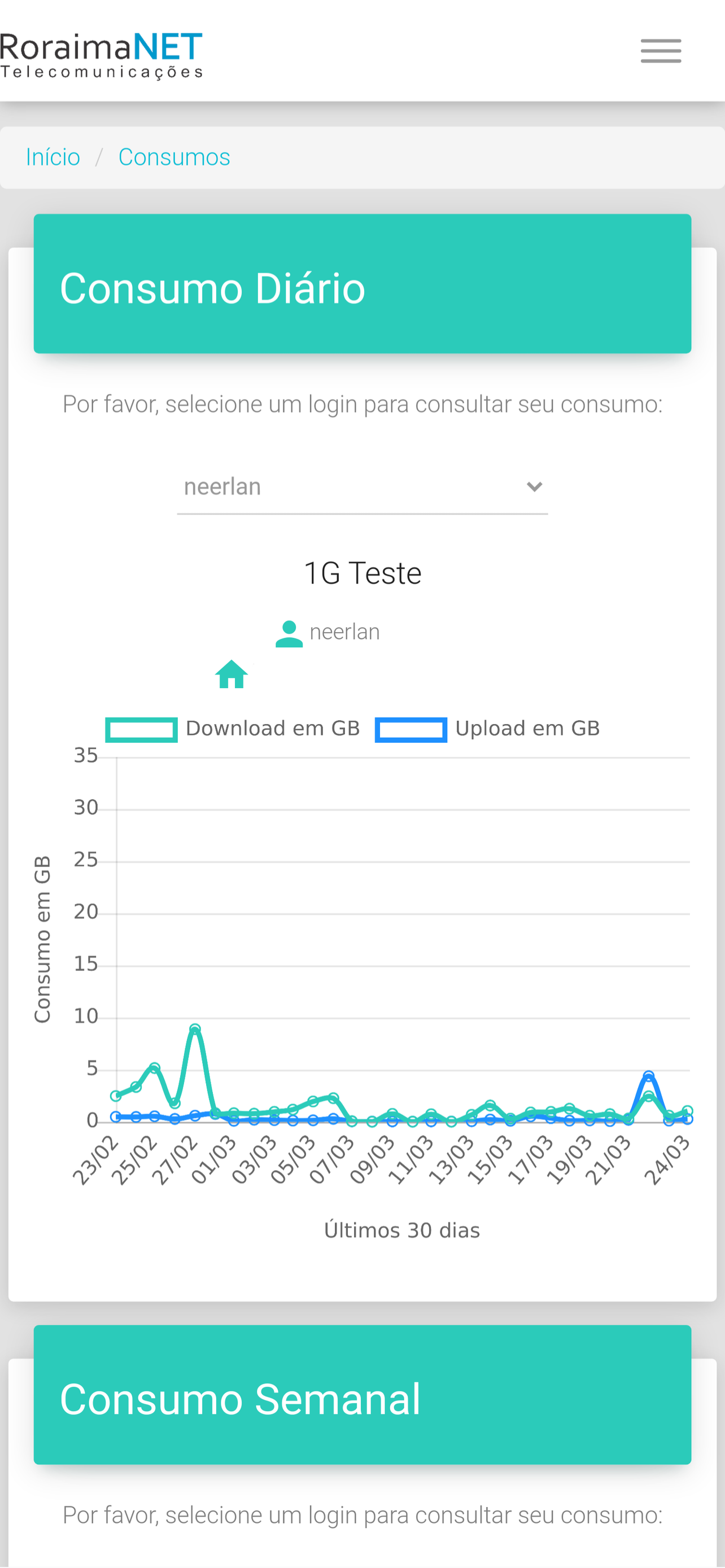Click the Consumo Semanal header card
The height and width of the screenshot is (1568, 725).
[x=362, y=1395]
